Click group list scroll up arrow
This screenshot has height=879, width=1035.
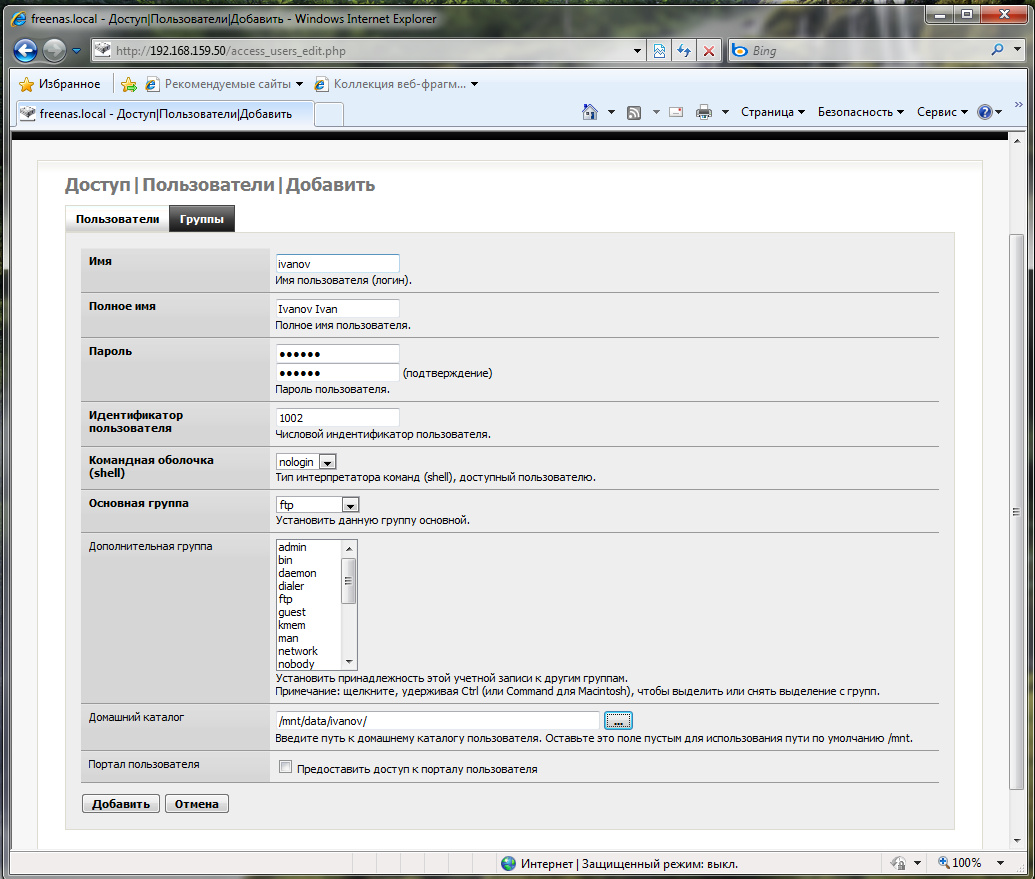pos(349,548)
